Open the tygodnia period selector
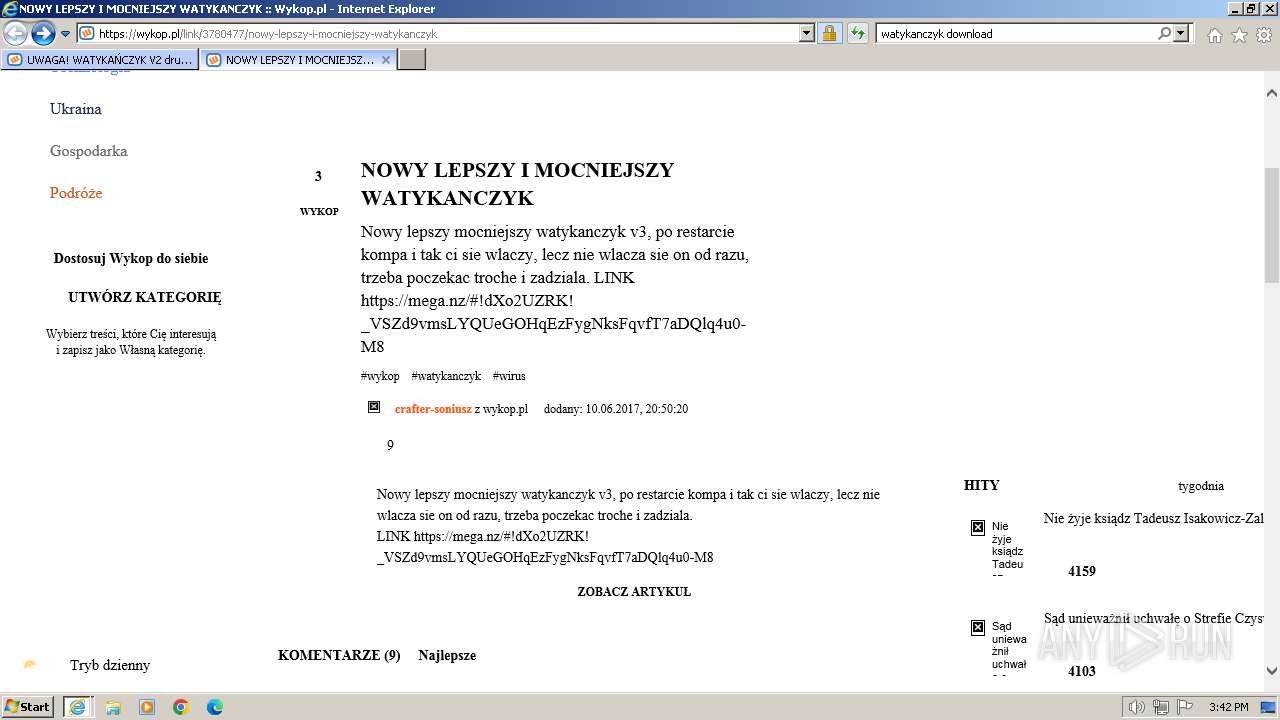This screenshot has width=1280, height=720. tap(1201, 486)
